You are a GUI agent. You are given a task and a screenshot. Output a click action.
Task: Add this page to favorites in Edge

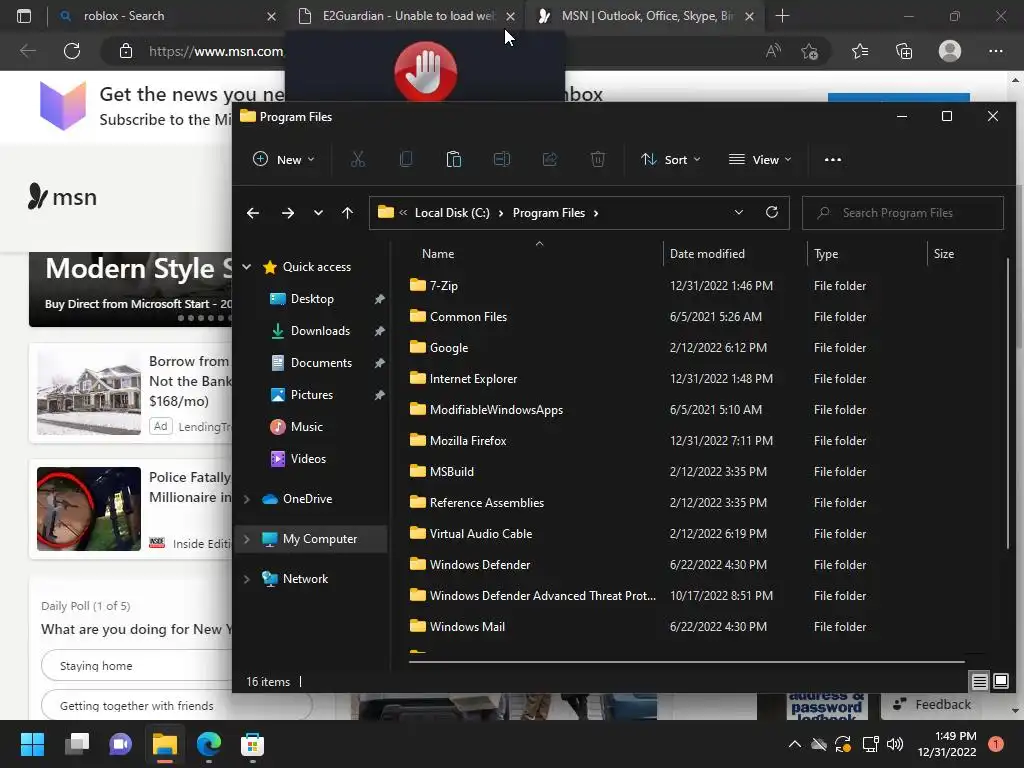pos(810,51)
